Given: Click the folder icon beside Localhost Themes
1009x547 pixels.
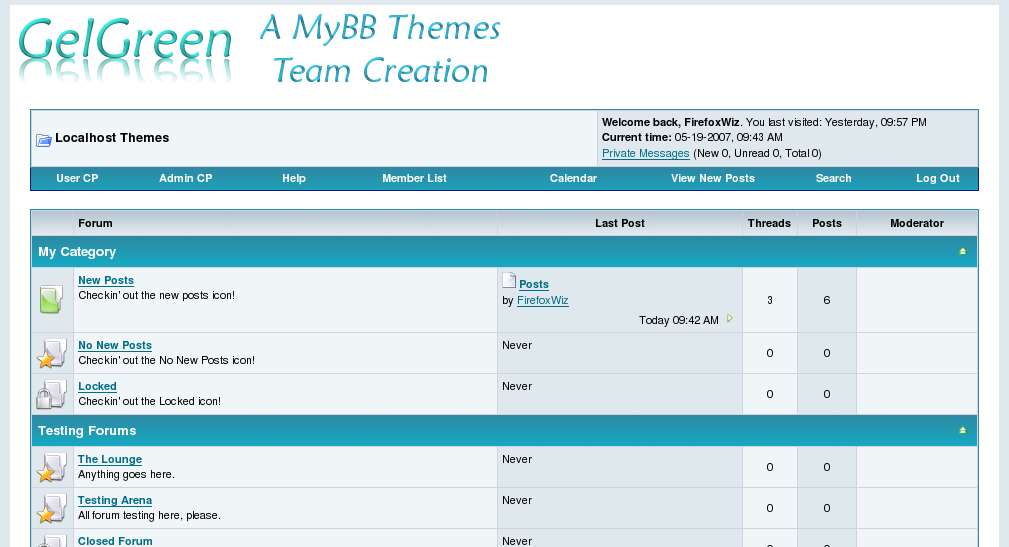Looking at the screenshot, I should [44, 139].
